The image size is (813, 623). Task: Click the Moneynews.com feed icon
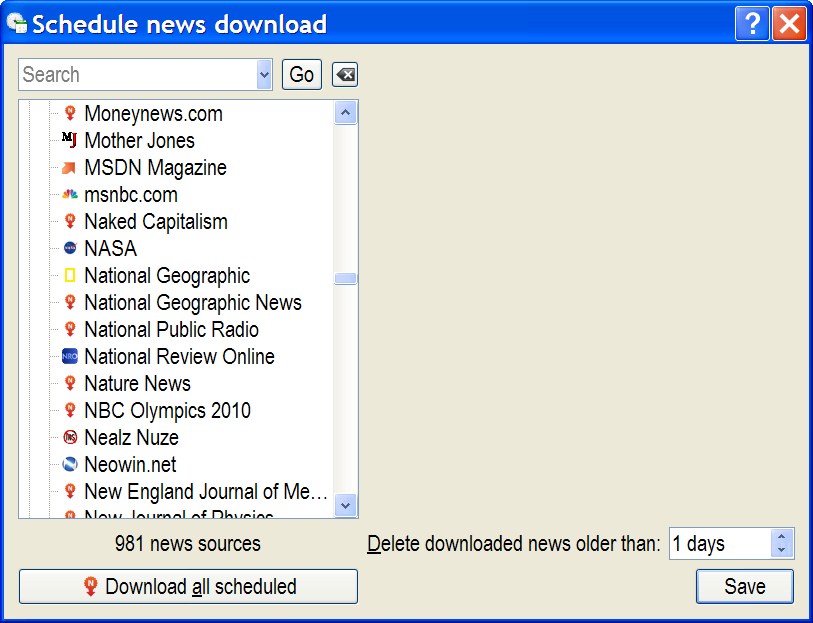point(70,114)
